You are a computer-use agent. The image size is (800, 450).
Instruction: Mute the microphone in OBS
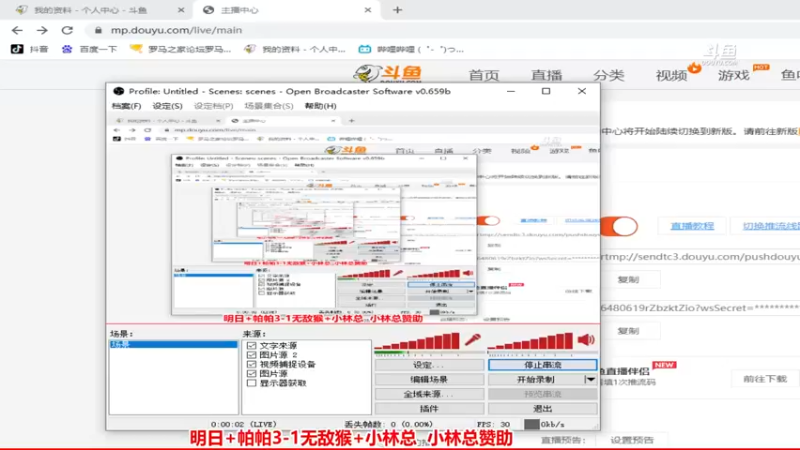tap(472, 340)
